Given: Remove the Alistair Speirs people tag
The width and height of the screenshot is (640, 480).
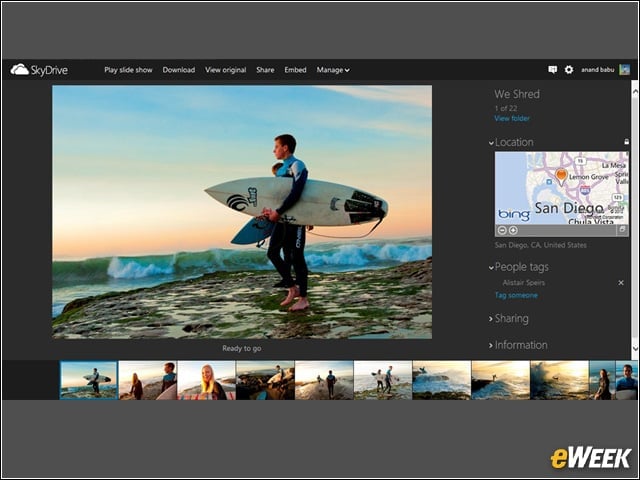Looking at the screenshot, I should click(621, 282).
